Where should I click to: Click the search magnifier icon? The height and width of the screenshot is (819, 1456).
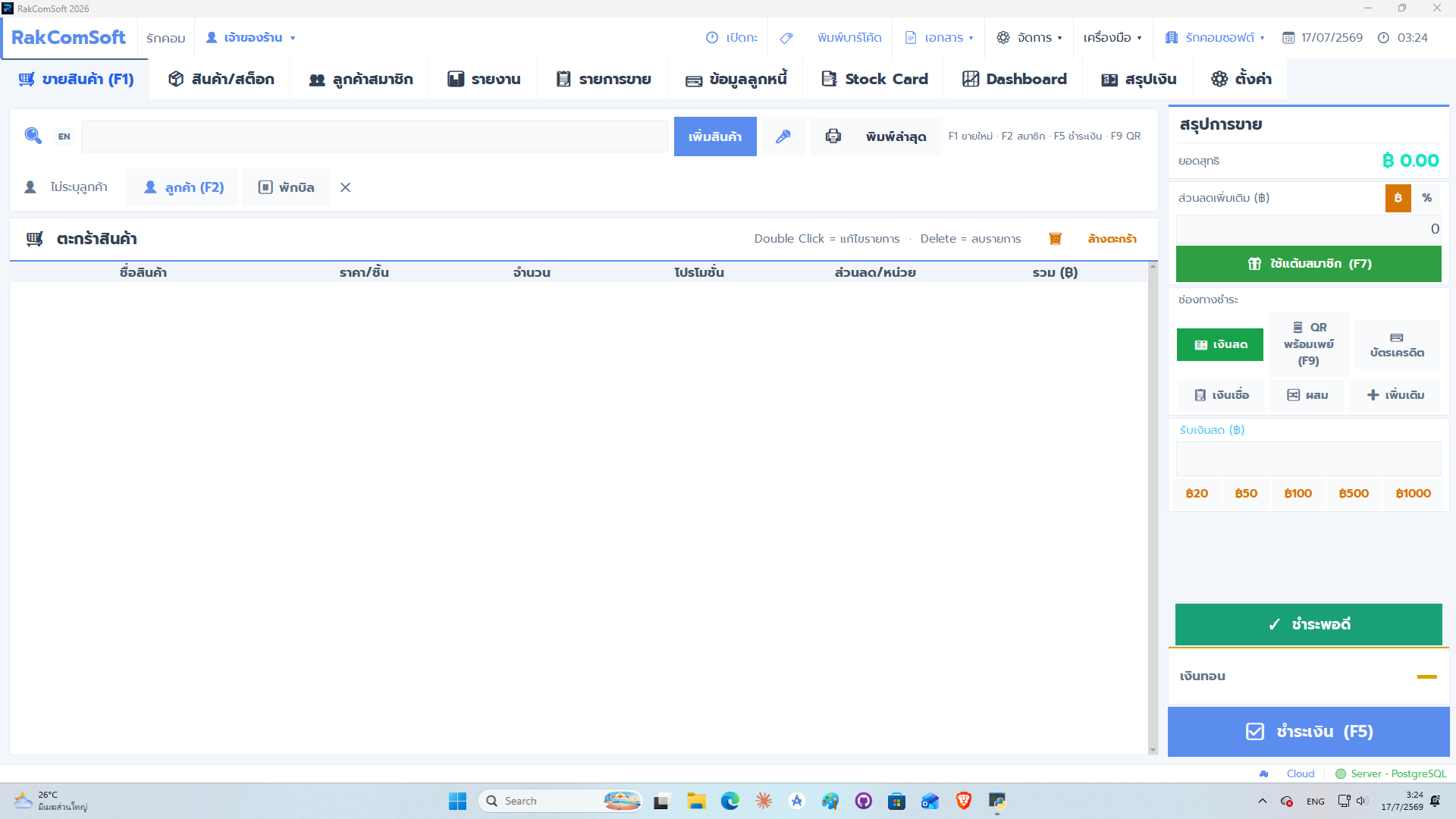[33, 136]
